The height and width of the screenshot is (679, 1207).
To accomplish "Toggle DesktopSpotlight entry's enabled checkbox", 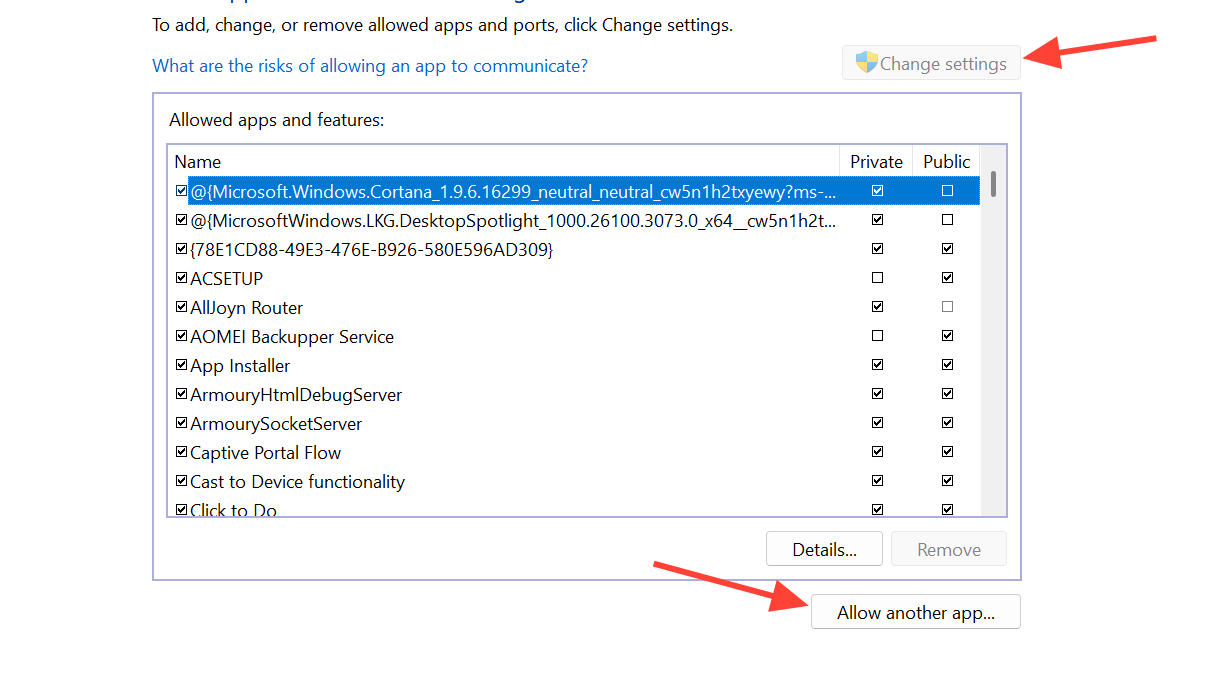I will 181,219.
